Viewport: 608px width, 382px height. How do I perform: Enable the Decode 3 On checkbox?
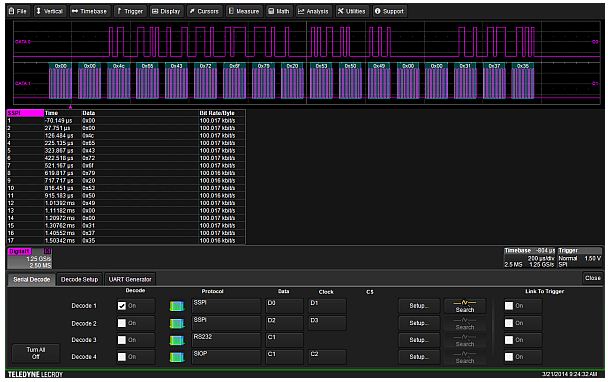coord(122,340)
